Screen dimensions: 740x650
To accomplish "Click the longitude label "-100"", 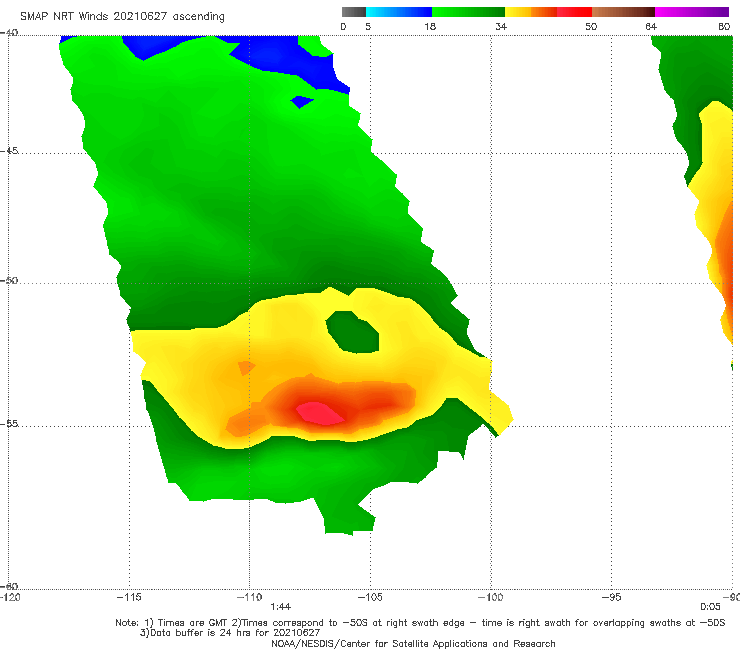I will [490, 597].
